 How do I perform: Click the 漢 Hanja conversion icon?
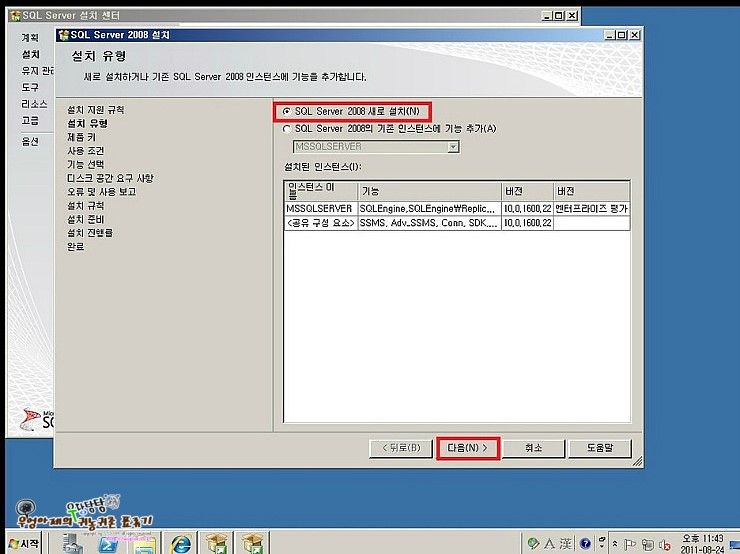click(565, 544)
